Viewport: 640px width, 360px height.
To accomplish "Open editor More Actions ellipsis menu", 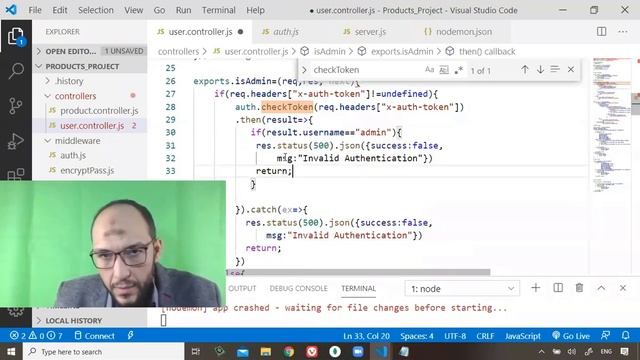I will pos(622,31).
